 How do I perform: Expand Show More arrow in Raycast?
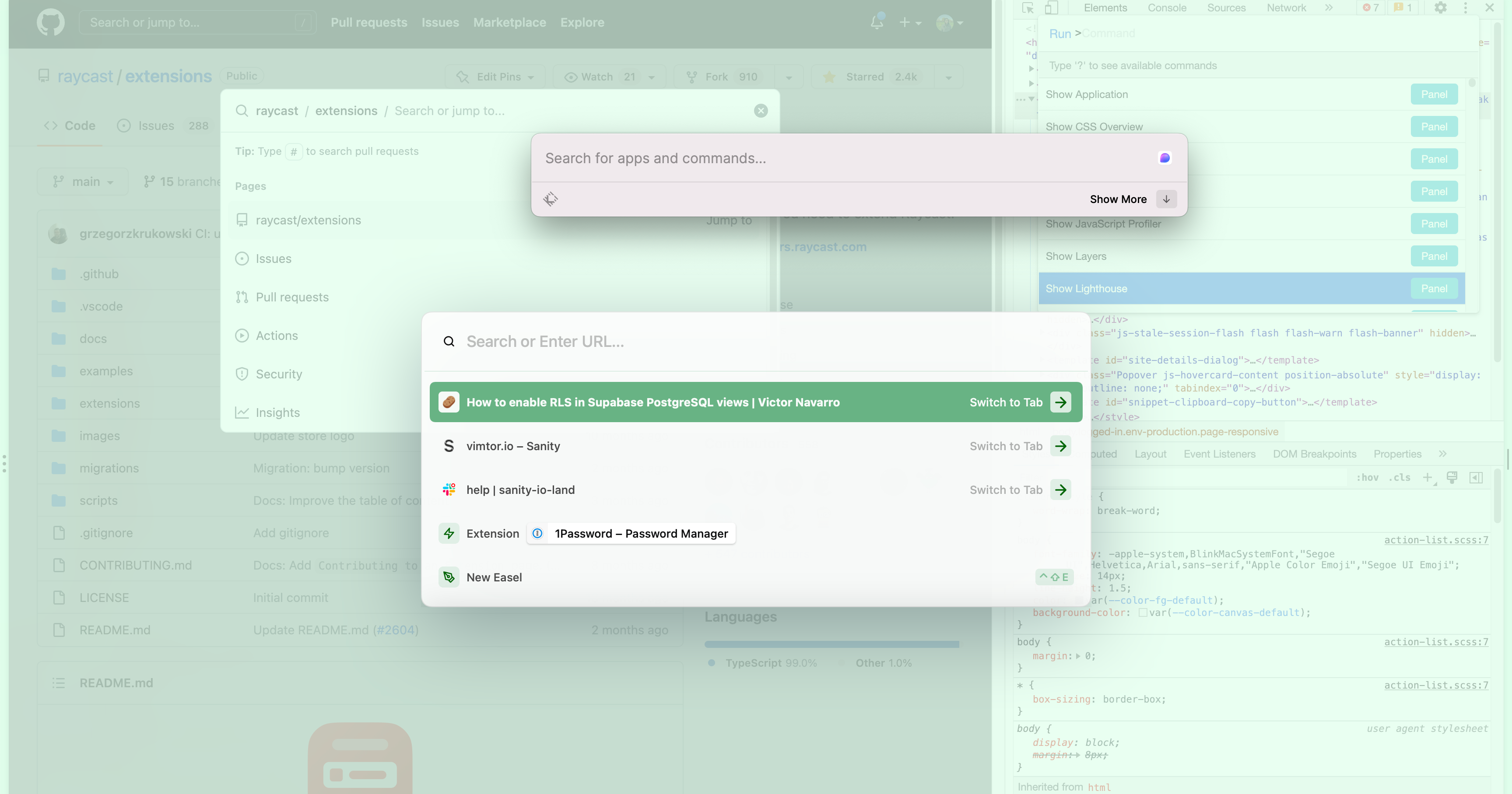(x=1166, y=199)
